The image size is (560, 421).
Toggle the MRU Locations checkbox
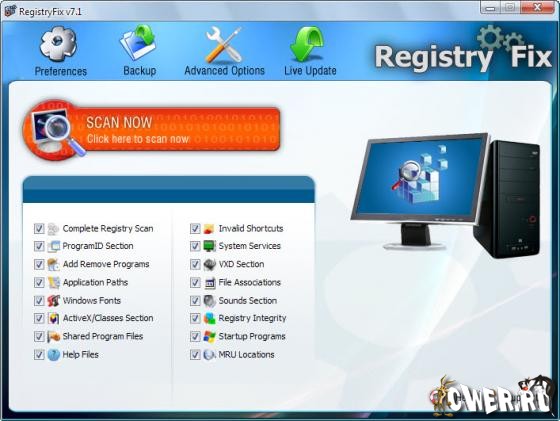195,355
